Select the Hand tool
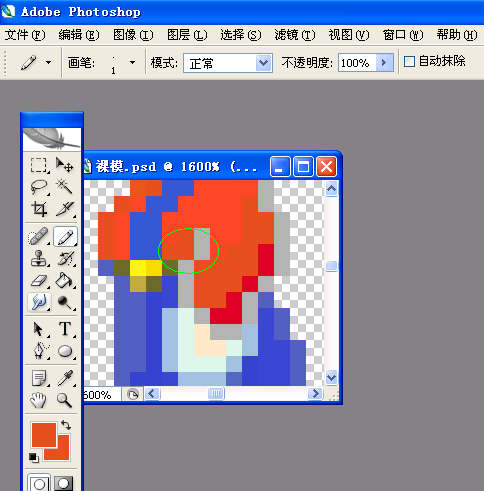 point(39,400)
